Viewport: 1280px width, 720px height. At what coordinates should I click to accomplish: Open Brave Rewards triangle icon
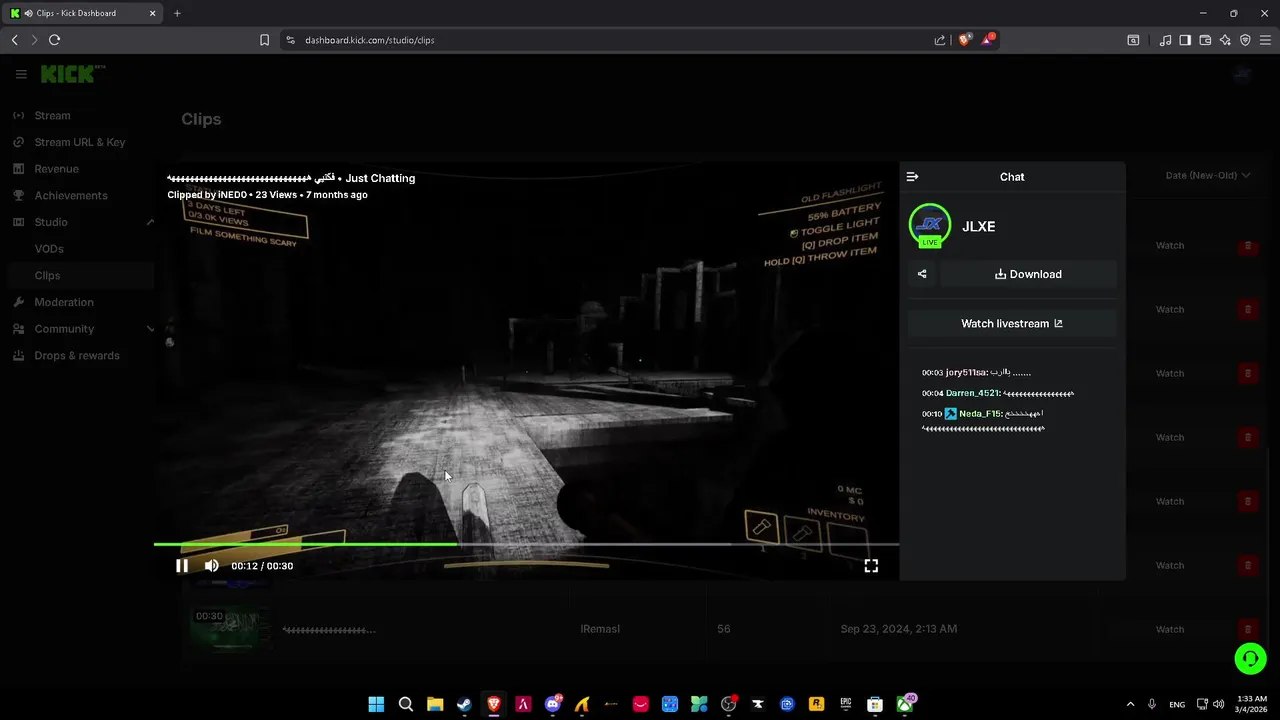(988, 40)
